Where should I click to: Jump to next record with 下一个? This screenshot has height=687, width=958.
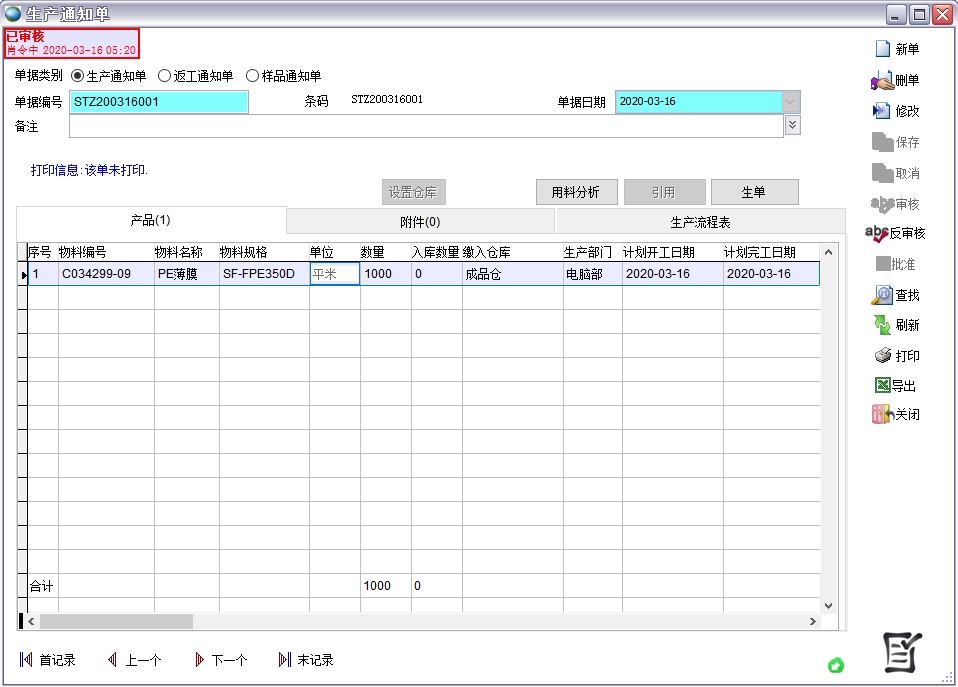[x=200, y=660]
